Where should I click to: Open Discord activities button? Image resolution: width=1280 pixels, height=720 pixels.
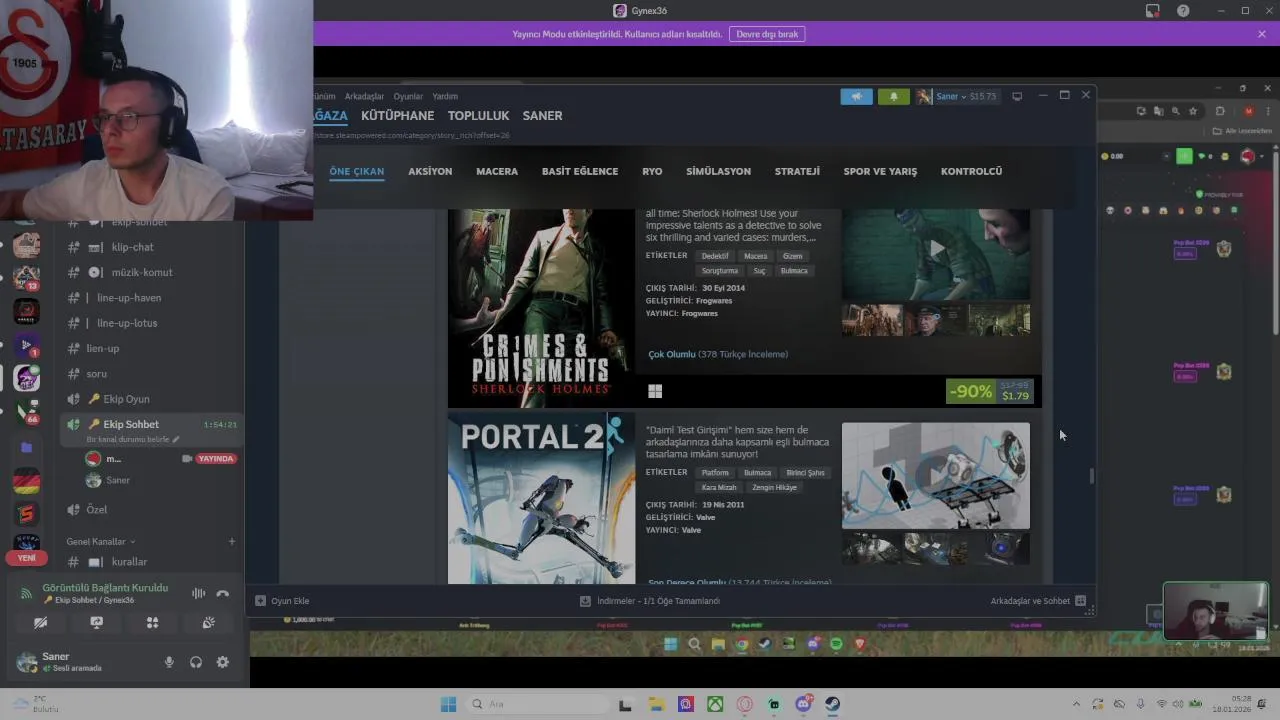[x=152, y=622]
